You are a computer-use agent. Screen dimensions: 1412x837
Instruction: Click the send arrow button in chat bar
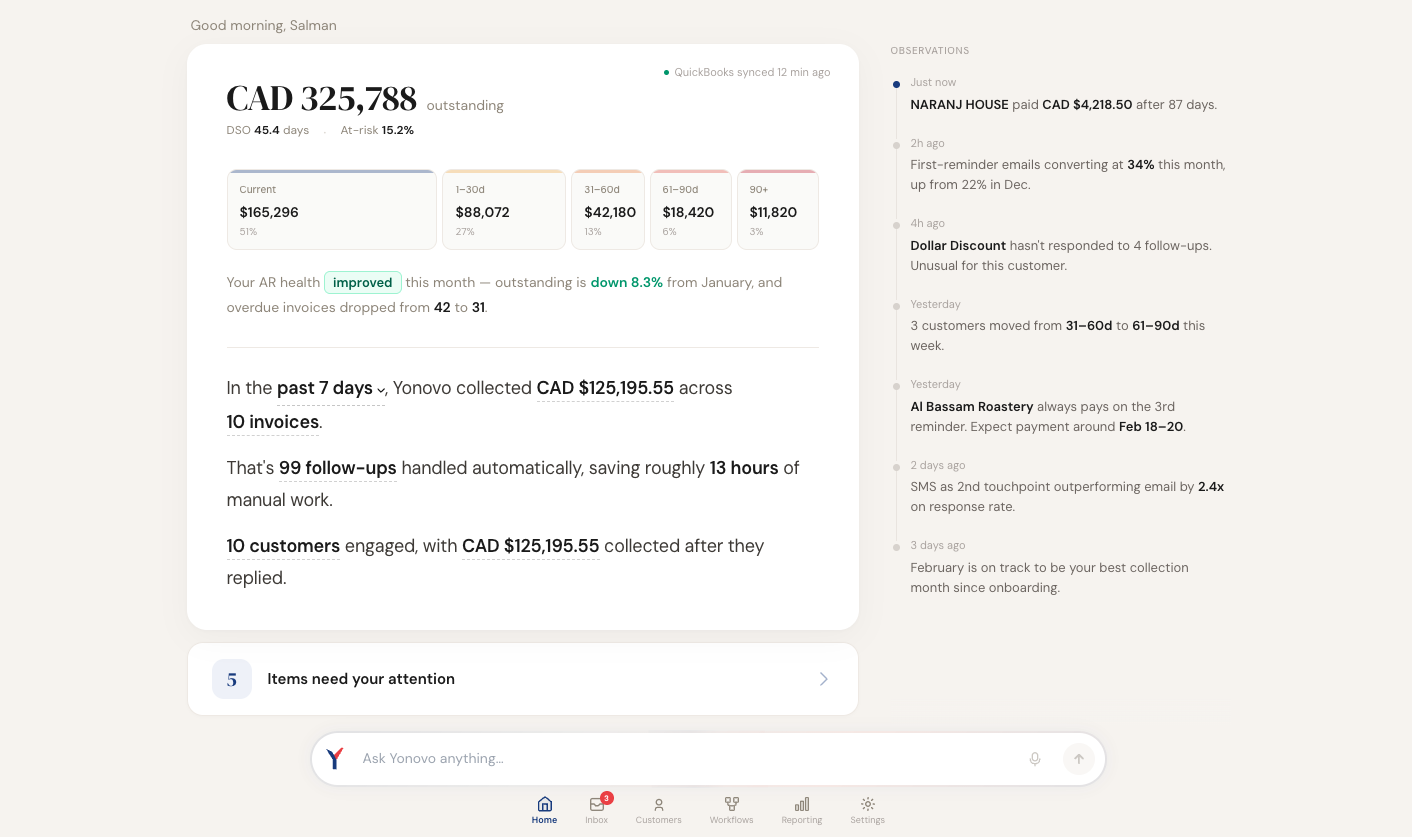coord(1078,759)
